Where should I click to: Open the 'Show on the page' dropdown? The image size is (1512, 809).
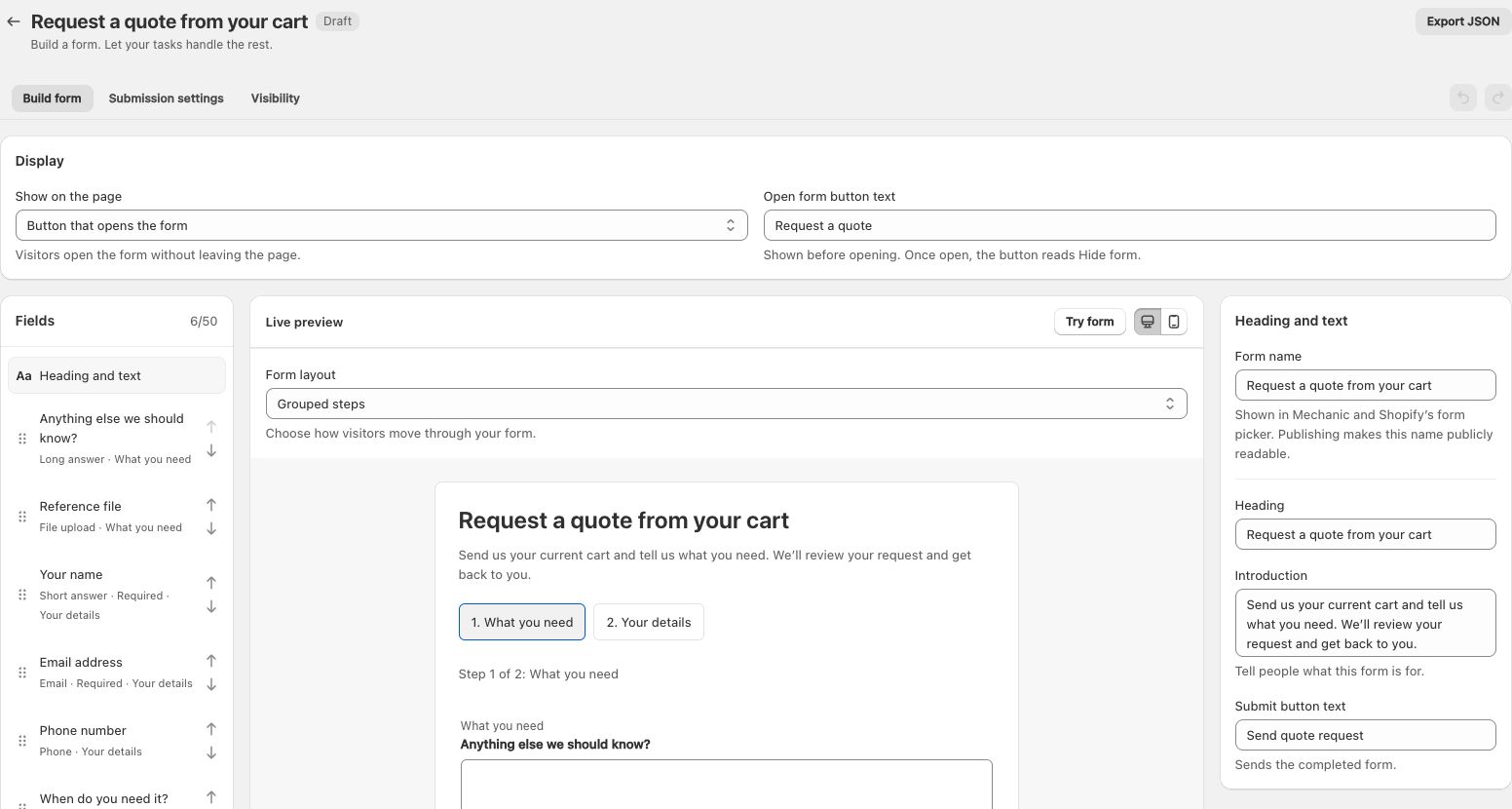(381, 225)
